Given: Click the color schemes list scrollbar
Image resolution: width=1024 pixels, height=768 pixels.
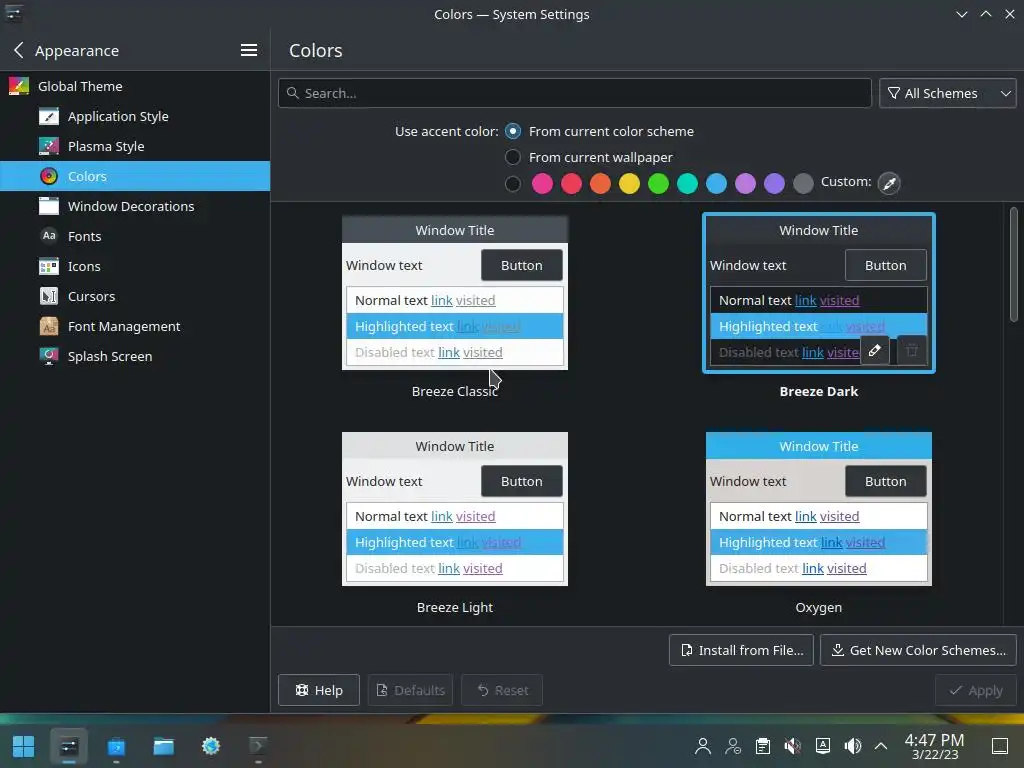Looking at the screenshot, I should [x=1014, y=264].
